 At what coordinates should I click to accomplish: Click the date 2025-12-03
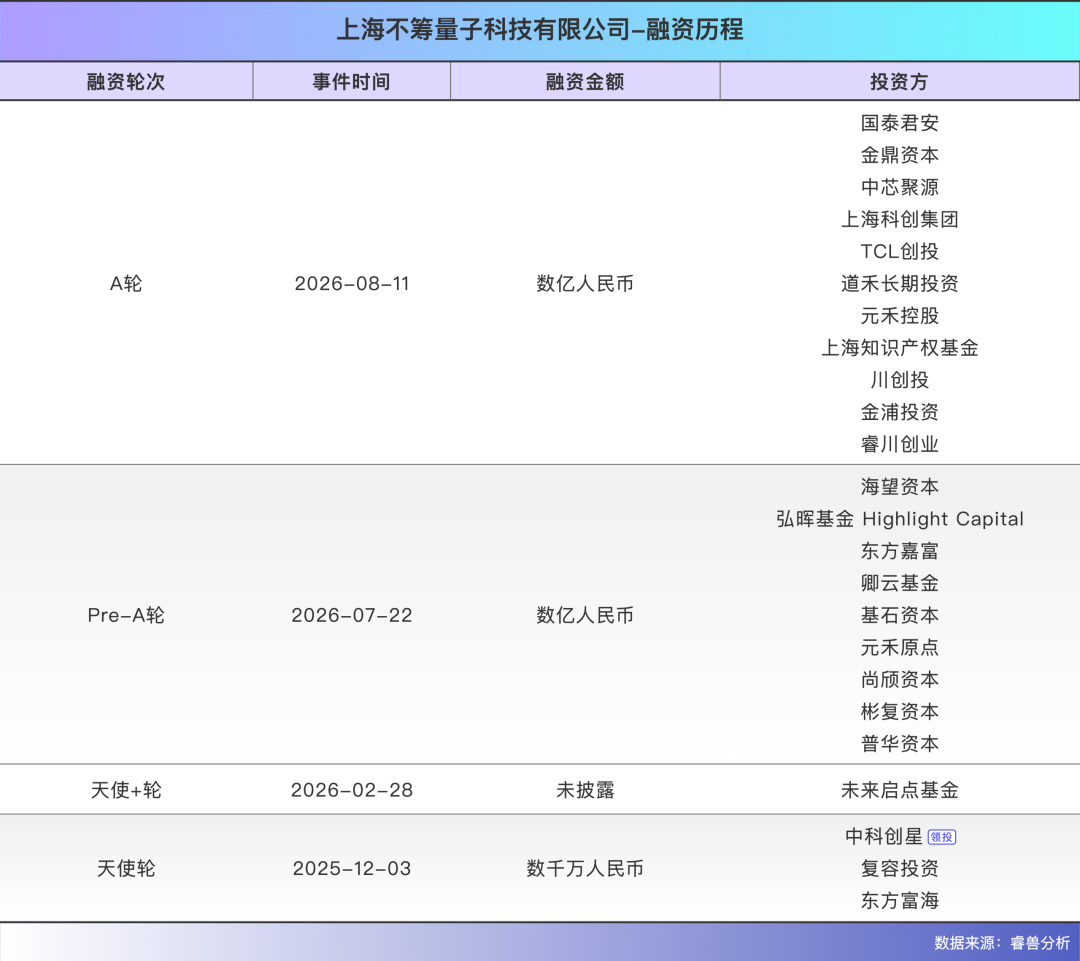pos(352,868)
